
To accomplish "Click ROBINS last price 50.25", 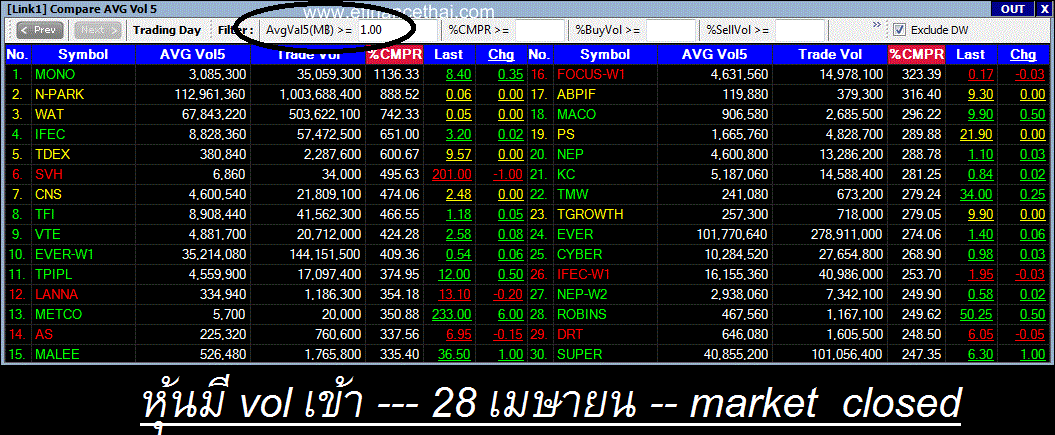I will pyautogui.click(x=976, y=314).
